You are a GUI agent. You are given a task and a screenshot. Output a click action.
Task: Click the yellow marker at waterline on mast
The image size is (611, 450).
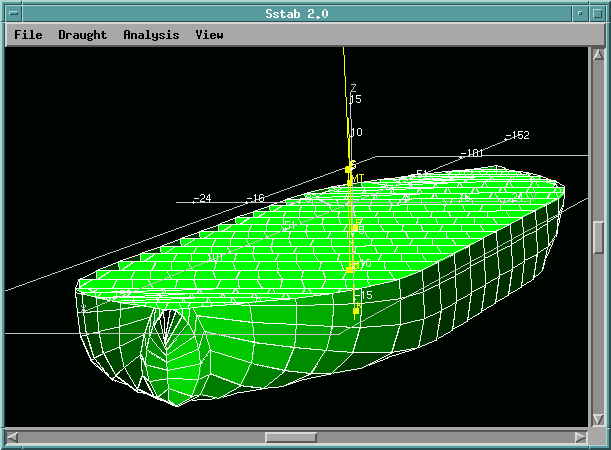pyautogui.click(x=351, y=268)
